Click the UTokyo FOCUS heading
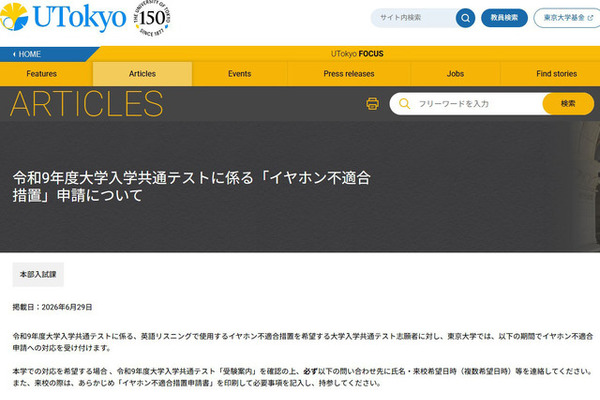This screenshot has height=400, width=600. point(357,54)
